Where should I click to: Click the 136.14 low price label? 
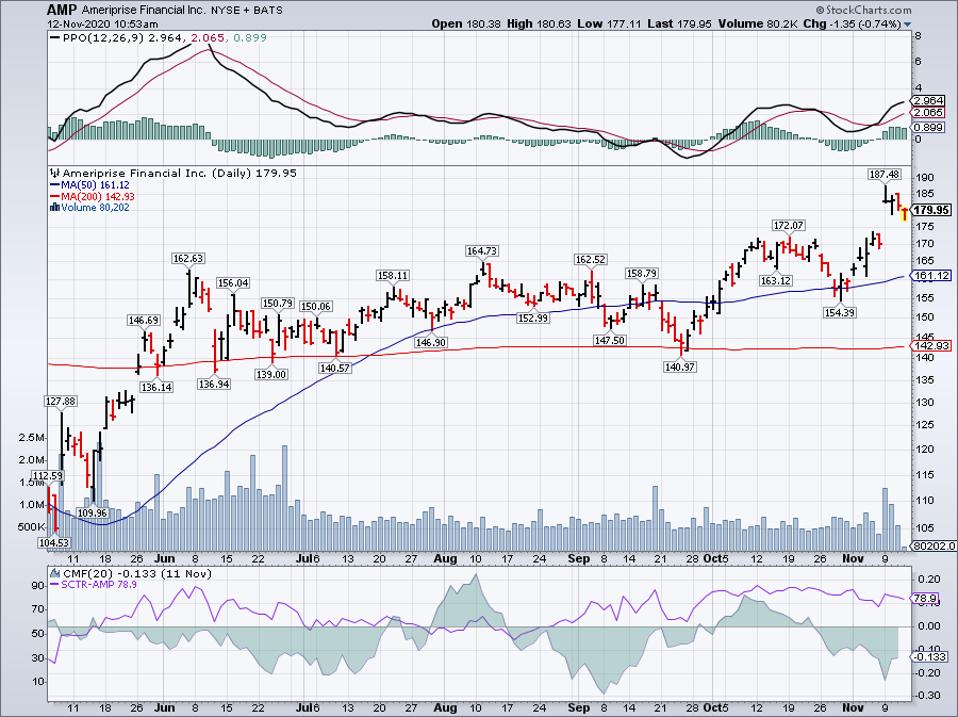pos(156,387)
